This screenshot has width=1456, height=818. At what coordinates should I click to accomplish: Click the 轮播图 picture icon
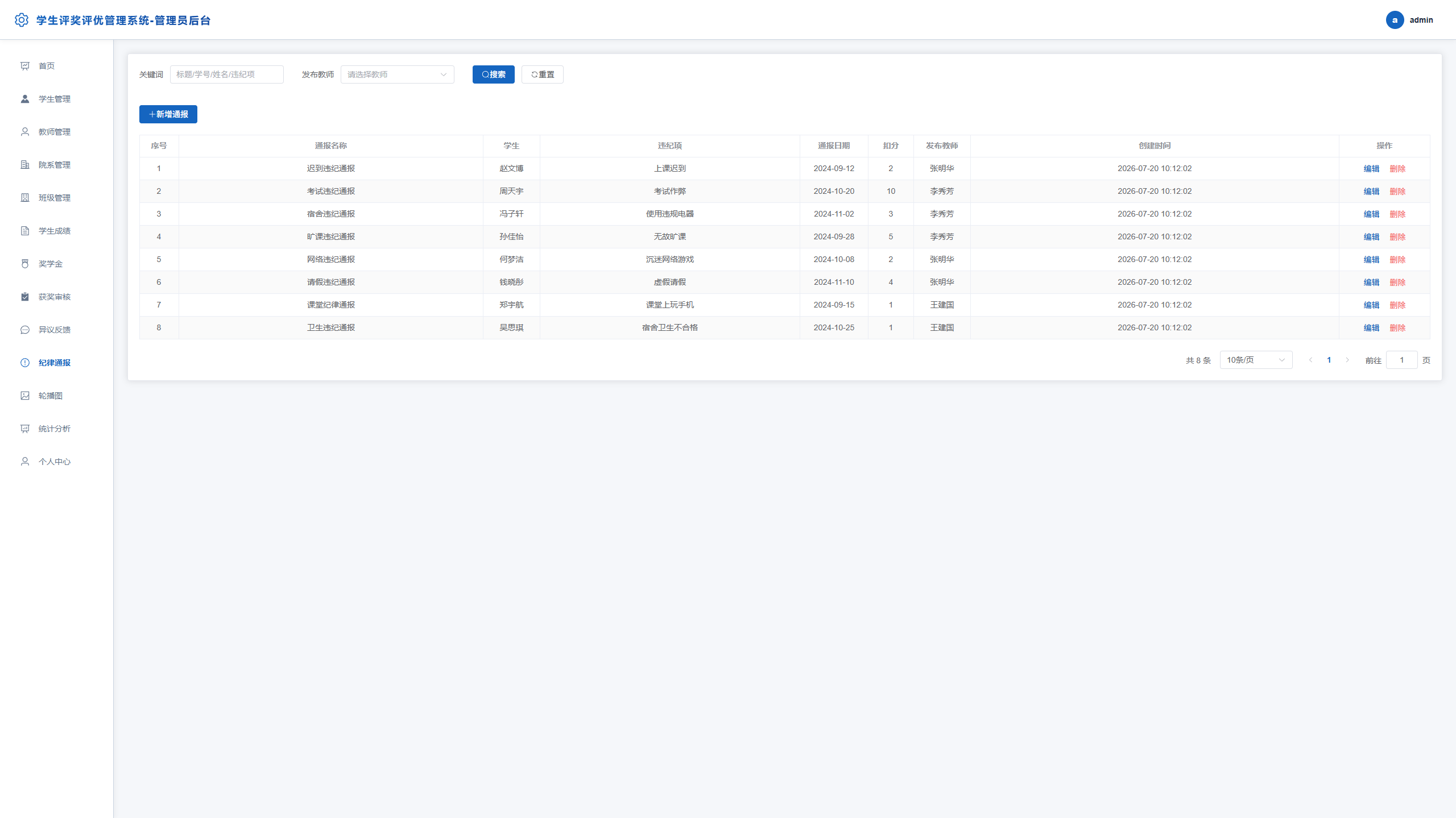pyautogui.click(x=25, y=396)
